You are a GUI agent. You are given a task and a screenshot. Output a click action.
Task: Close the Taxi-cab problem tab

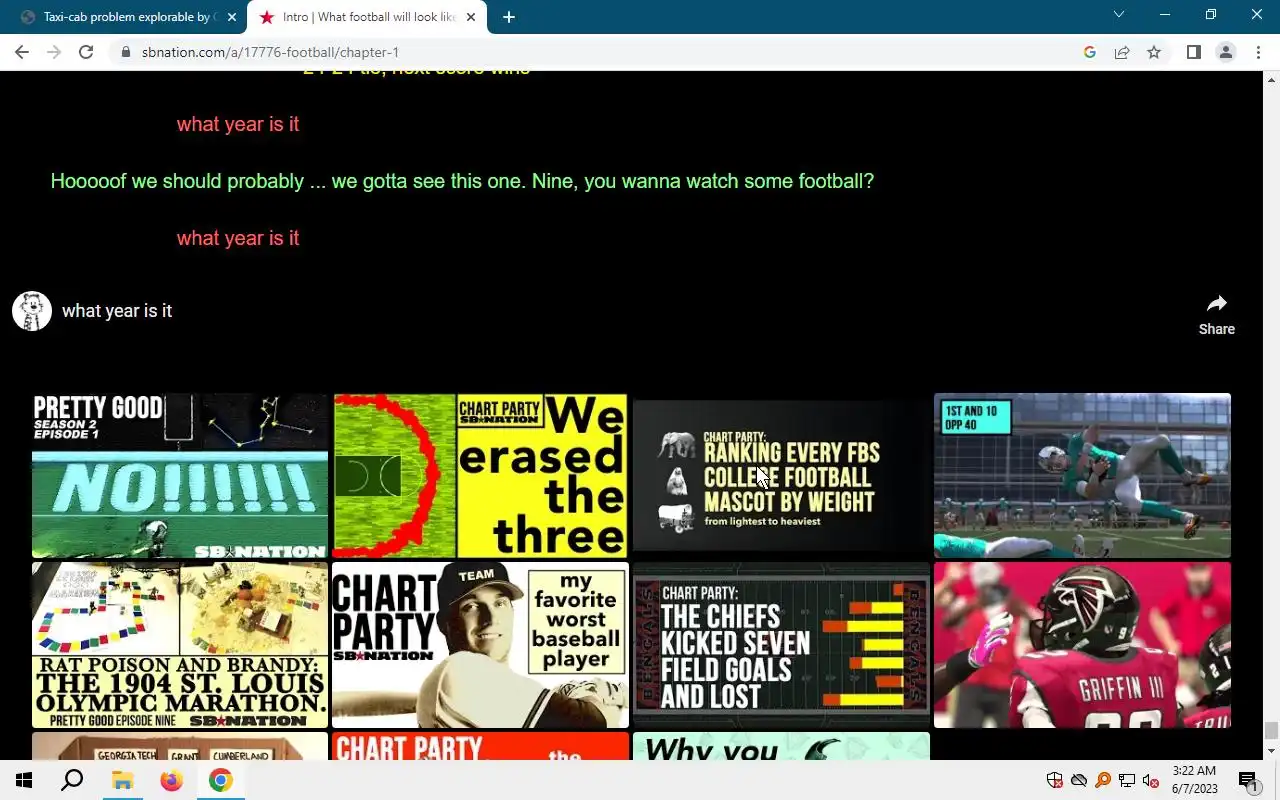pos(232,17)
